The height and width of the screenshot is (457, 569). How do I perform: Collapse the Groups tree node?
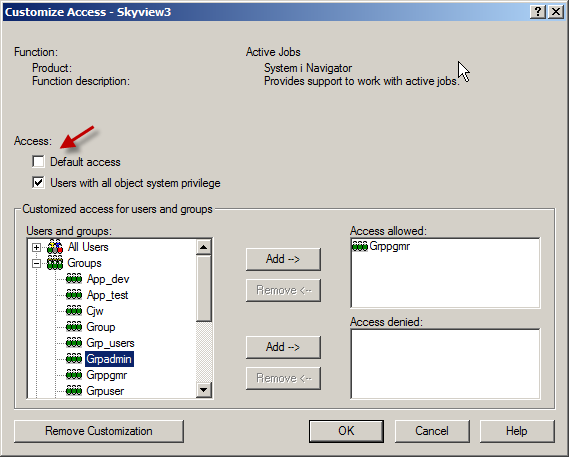point(36,264)
